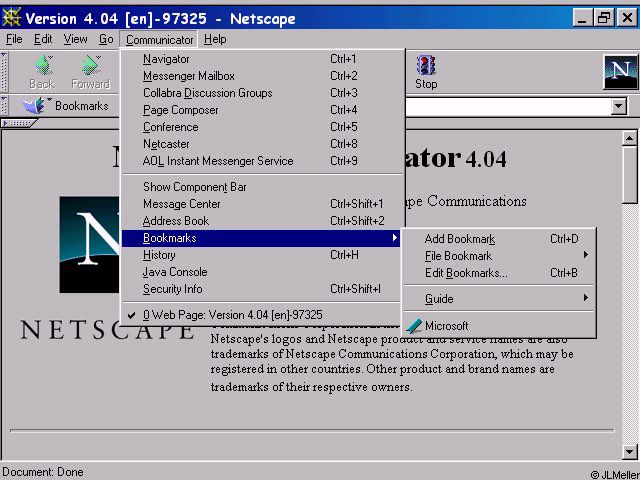The width and height of the screenshot is (640, 480).
Task: Click the vertical scrollbar down arrow
Action: tap(630, 451)
